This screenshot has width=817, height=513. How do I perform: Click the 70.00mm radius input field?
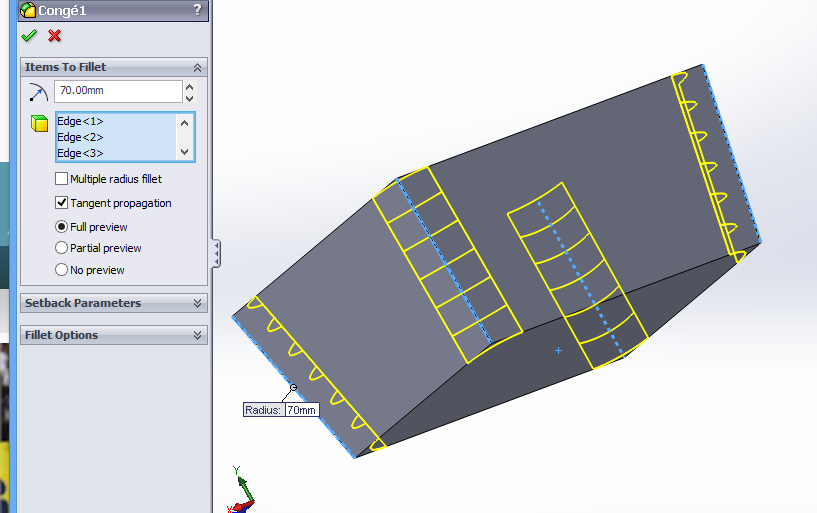117,91
